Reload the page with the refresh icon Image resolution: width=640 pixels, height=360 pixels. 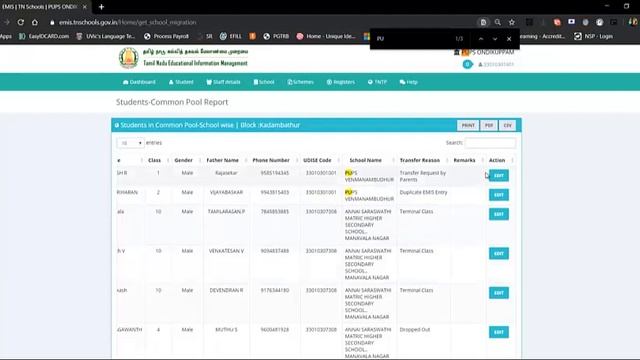(20, 22)
